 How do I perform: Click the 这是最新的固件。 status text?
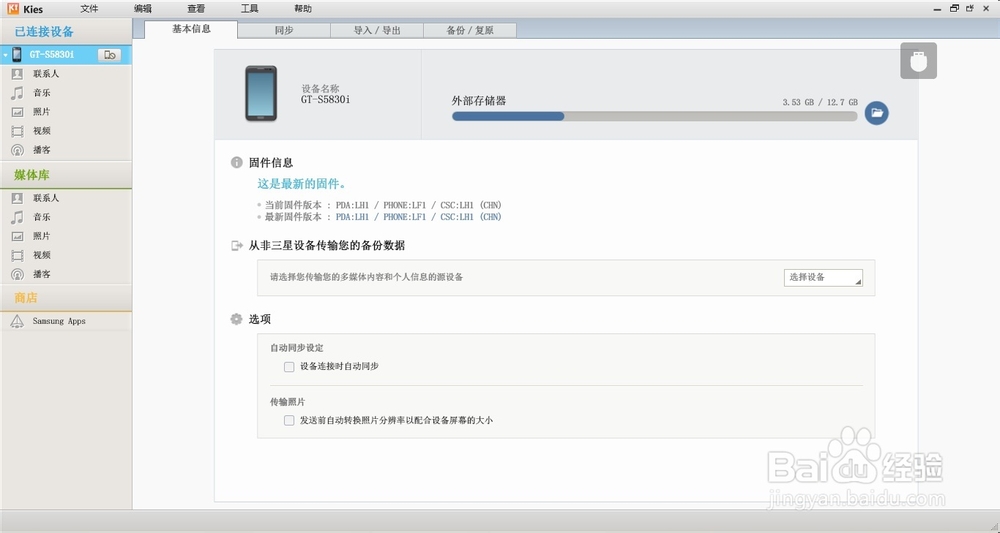click(302, 184)
